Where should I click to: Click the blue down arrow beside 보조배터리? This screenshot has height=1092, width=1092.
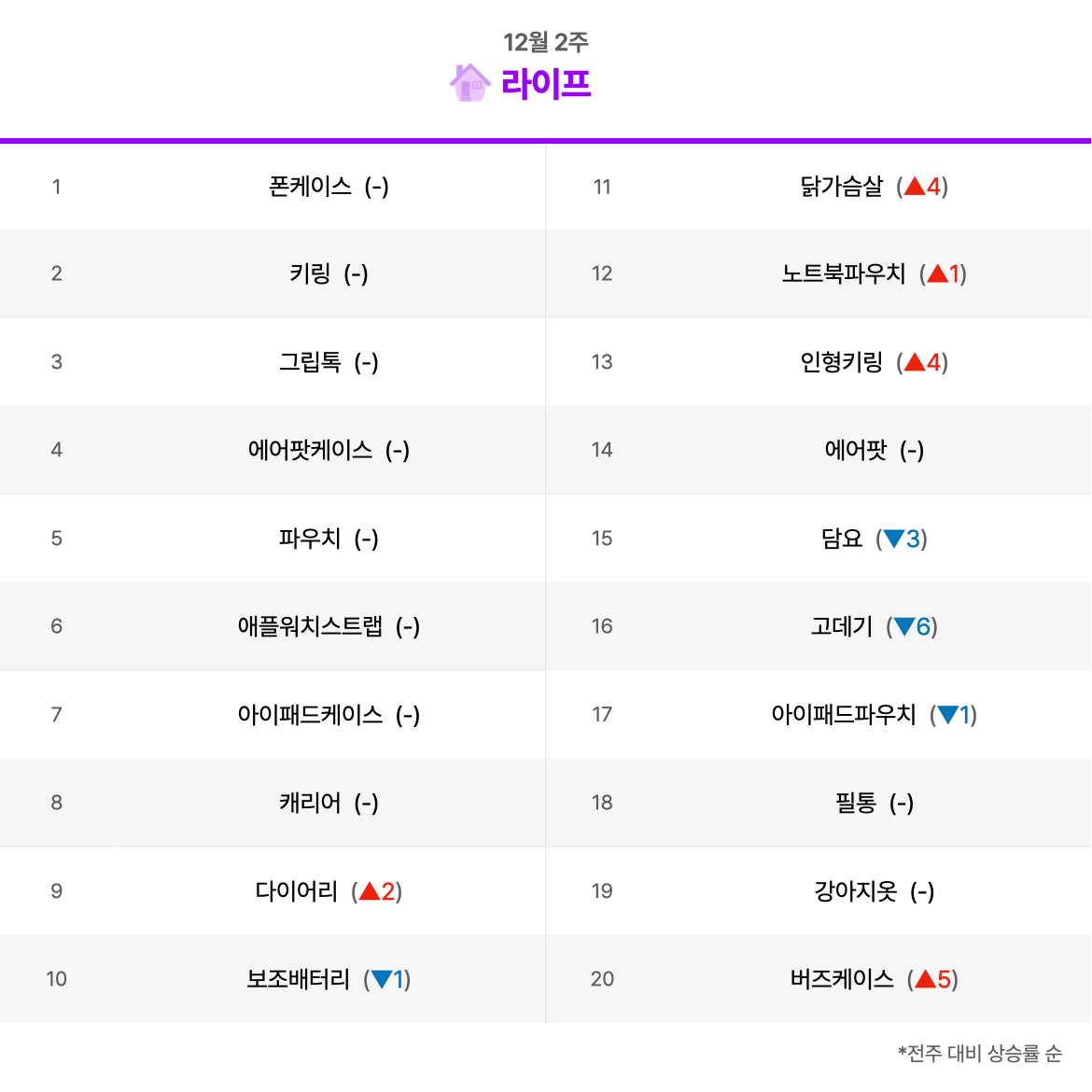(x=382, y=979)
